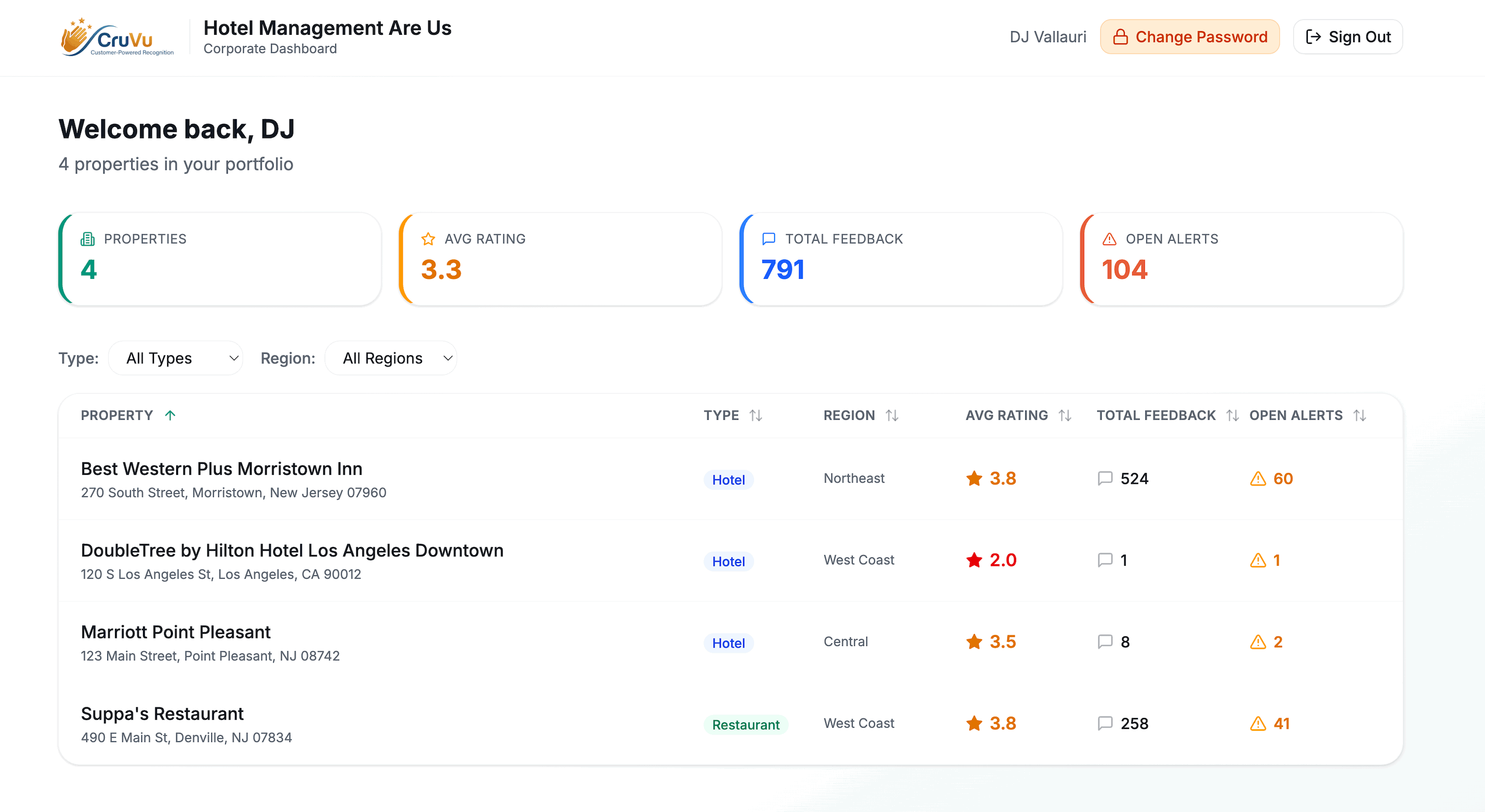Sort by the AVG RATING column header
The height and width of the screenshot is (812, 1485).
(1007, 415)
